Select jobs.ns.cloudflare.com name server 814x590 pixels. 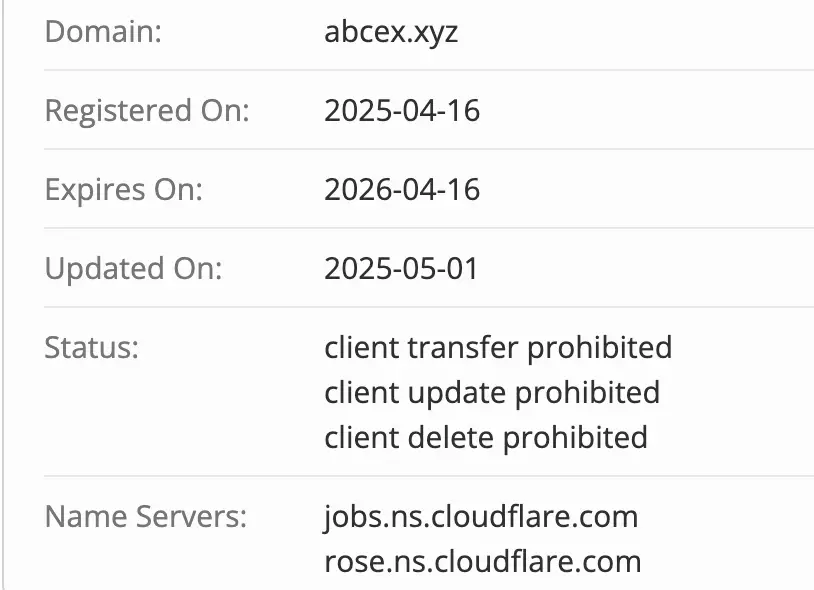tap(481, 517)
